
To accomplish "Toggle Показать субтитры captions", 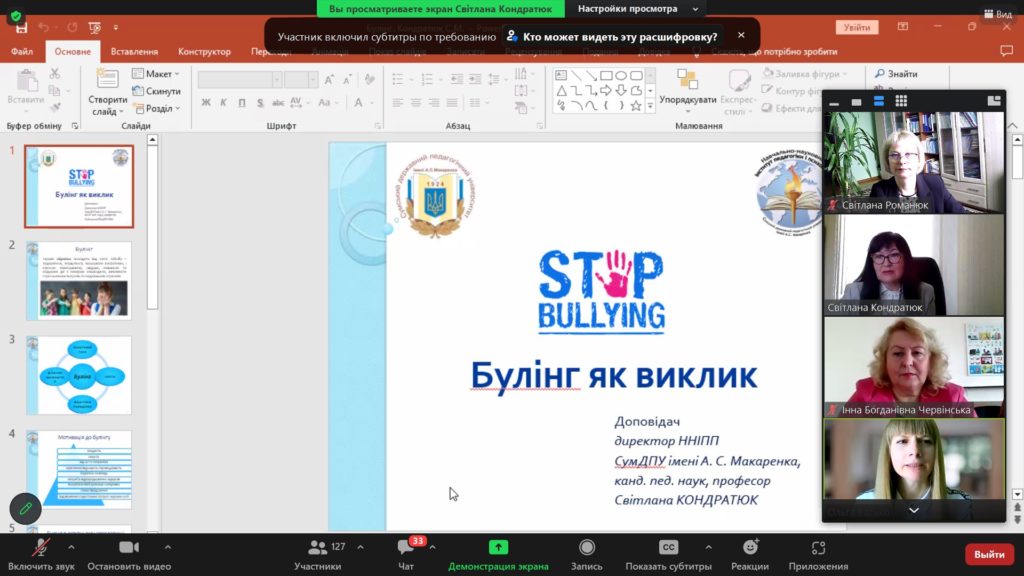I will tap(668, 555).
